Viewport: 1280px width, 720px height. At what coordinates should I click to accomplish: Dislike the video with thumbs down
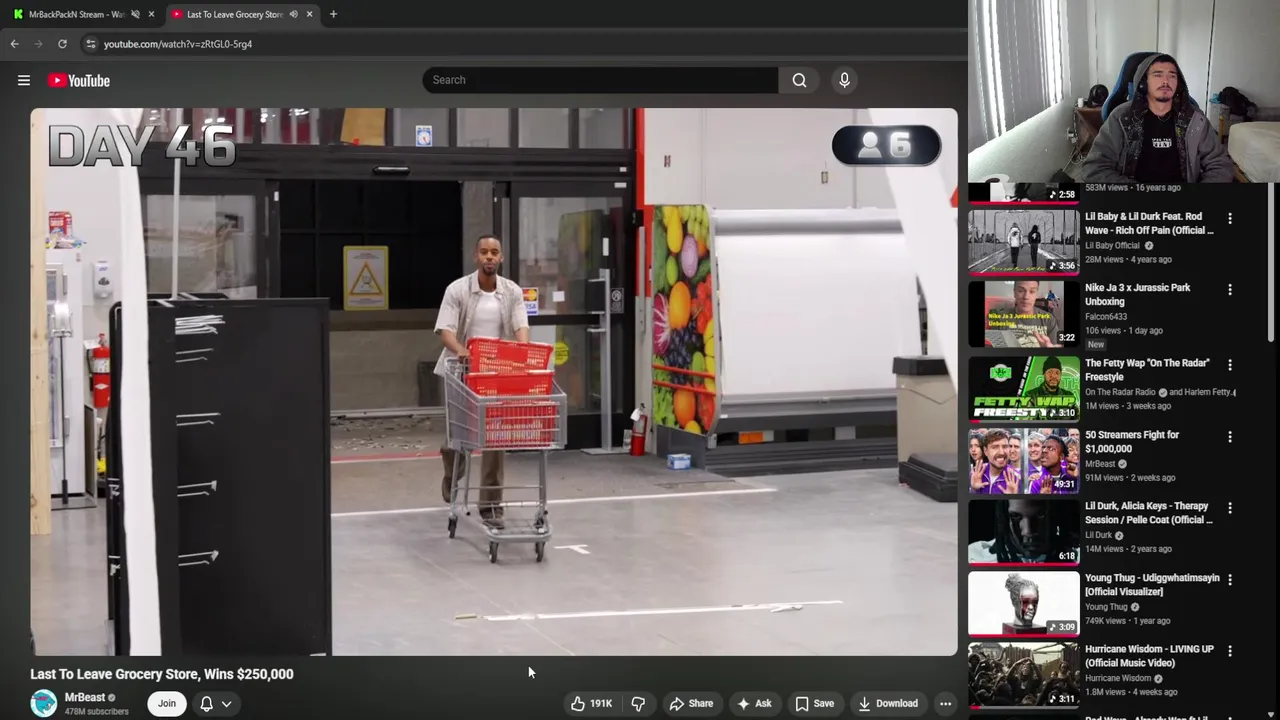point(638,703)
